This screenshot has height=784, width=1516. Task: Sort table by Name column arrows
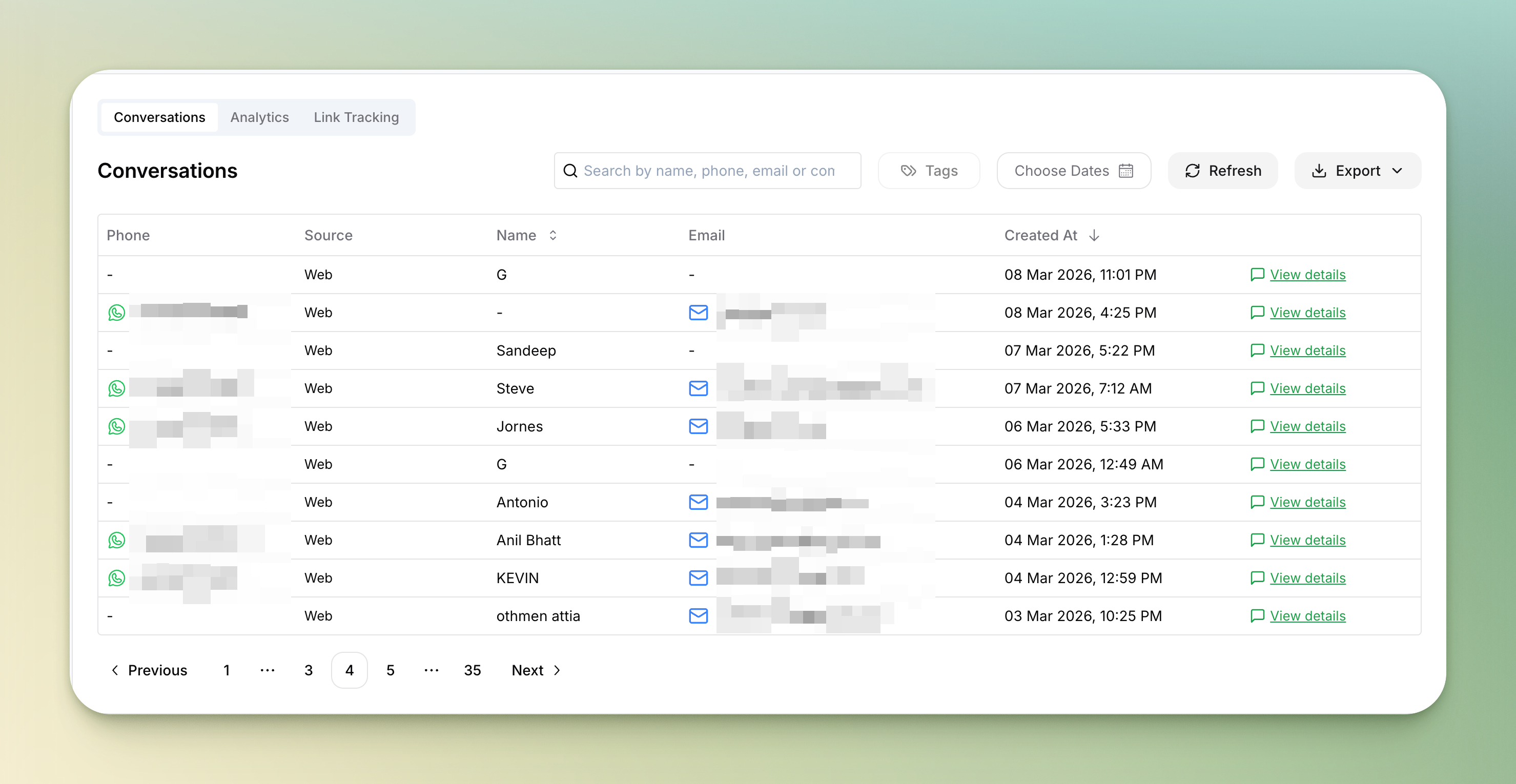point(552,235)
